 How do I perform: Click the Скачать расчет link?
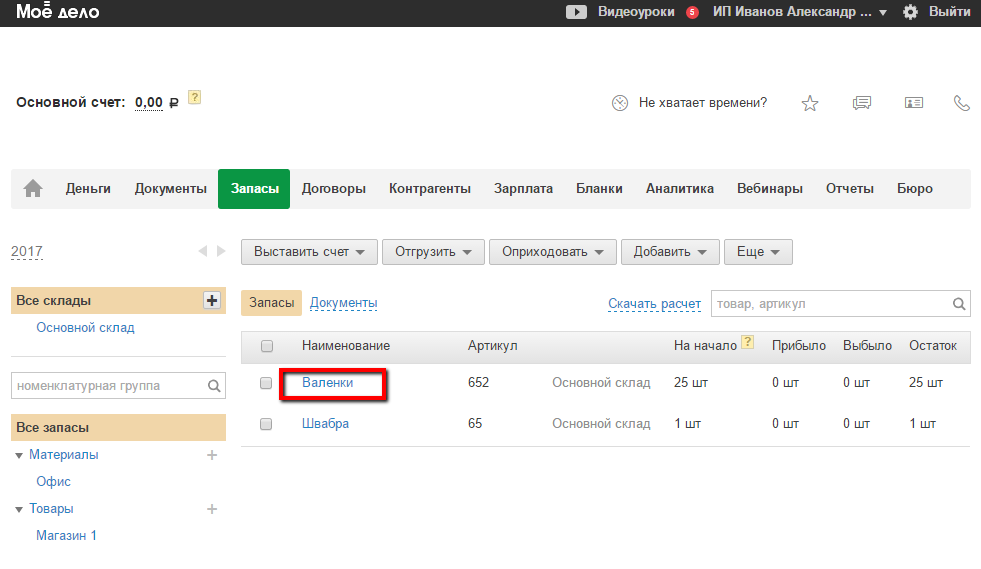[x=654, y=304]
